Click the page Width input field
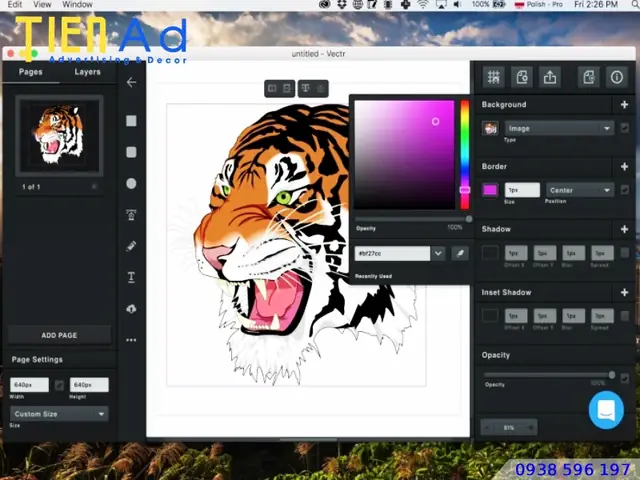 pos(29,385)
